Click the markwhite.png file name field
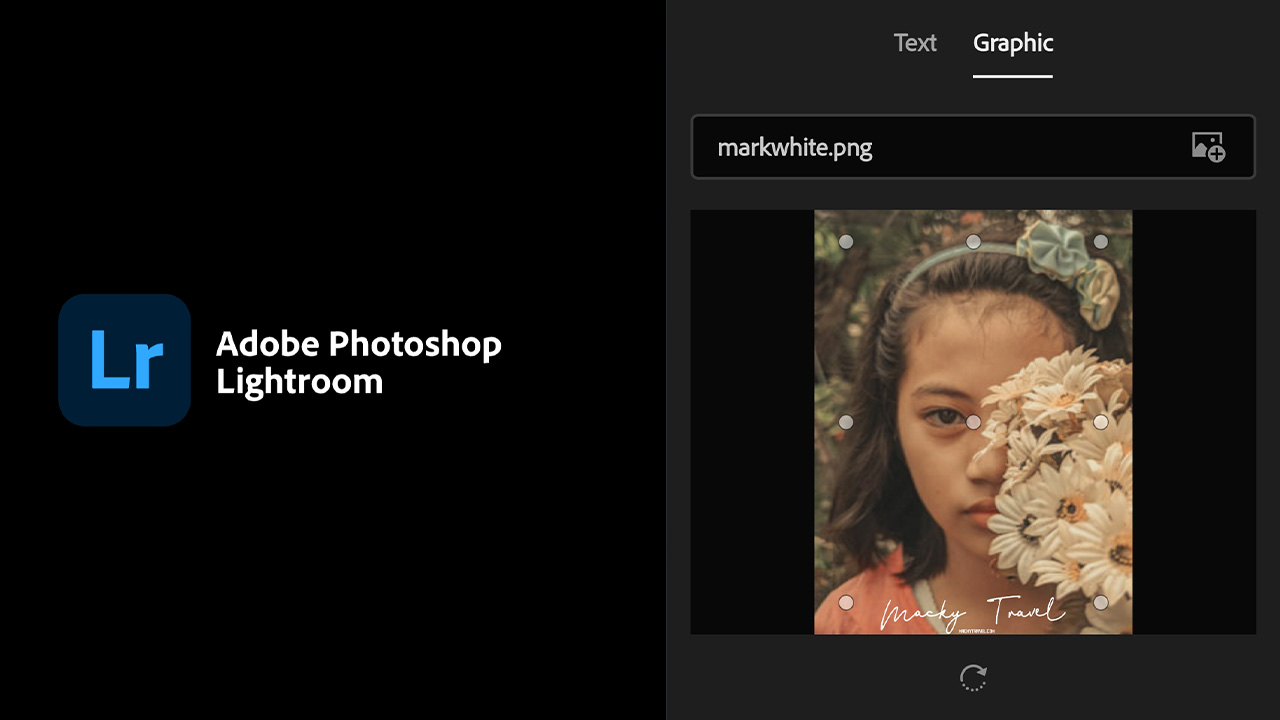 [x=930, y=148]
